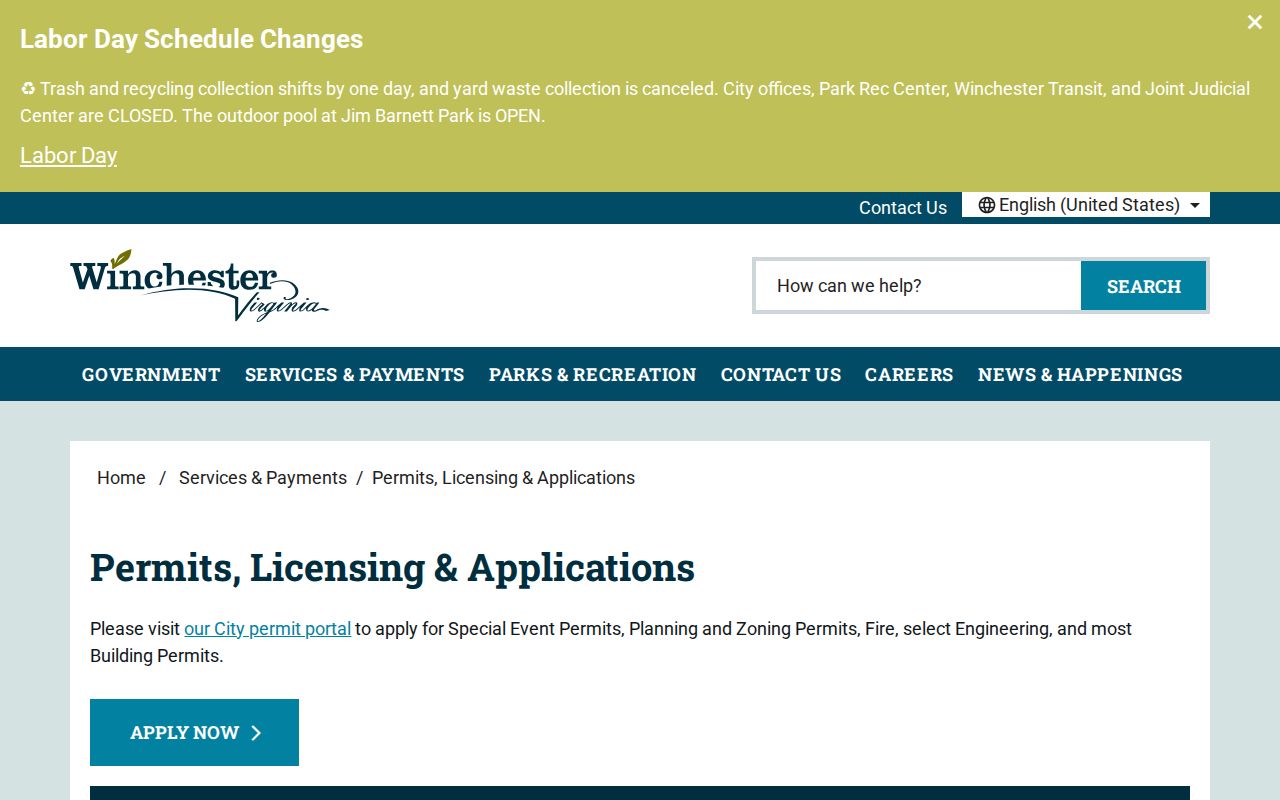The image size is (1280, 800).
Task: Click the 'Labor Day Schedule Changes' heading
Action: (x=191, y=39)
